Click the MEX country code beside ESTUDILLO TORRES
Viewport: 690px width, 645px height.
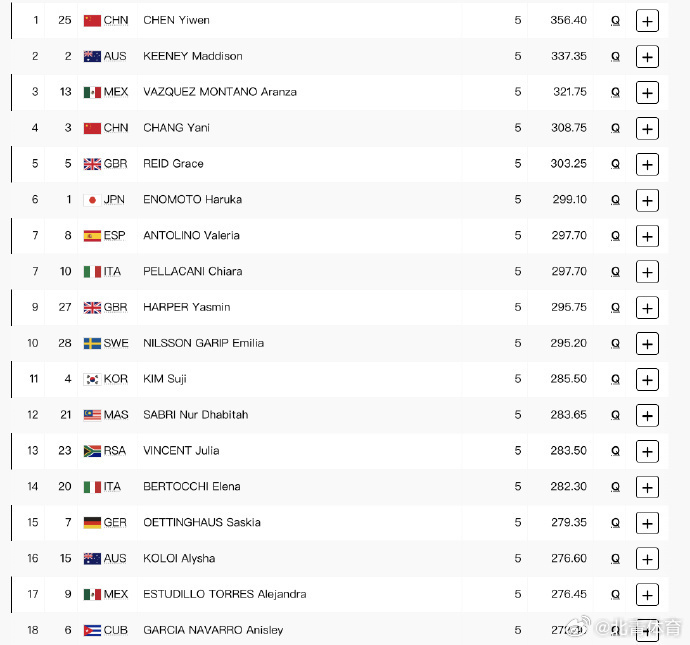pos(116,594)
